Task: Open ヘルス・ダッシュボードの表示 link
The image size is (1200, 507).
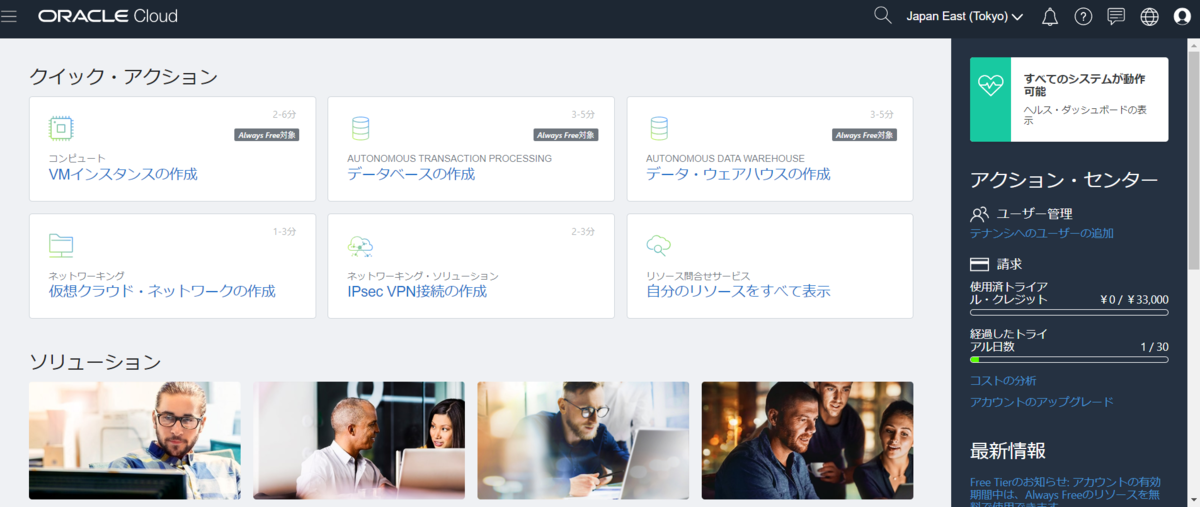Action: (1085, 114)
